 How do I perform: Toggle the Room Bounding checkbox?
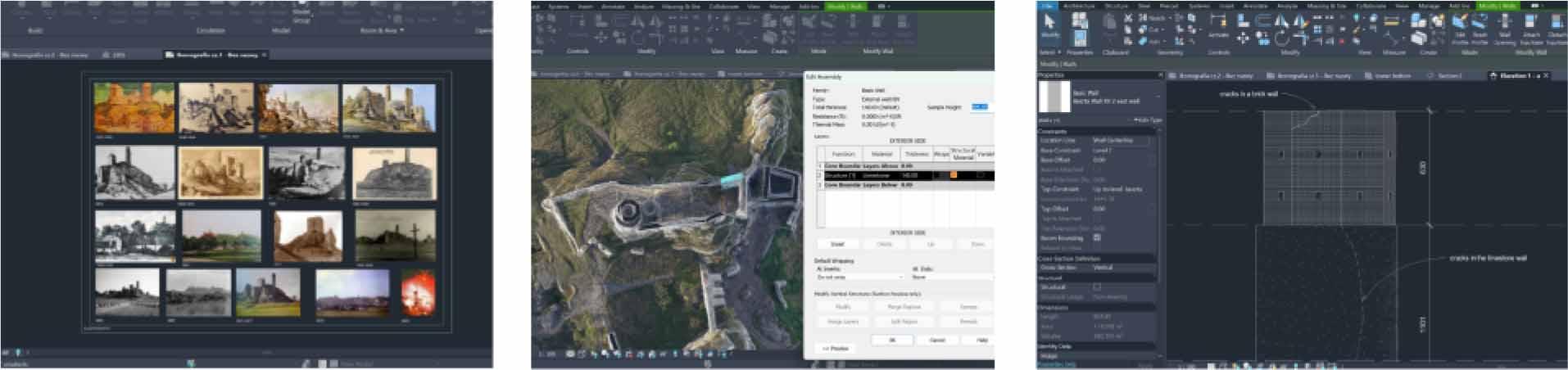coord(1097,238)
